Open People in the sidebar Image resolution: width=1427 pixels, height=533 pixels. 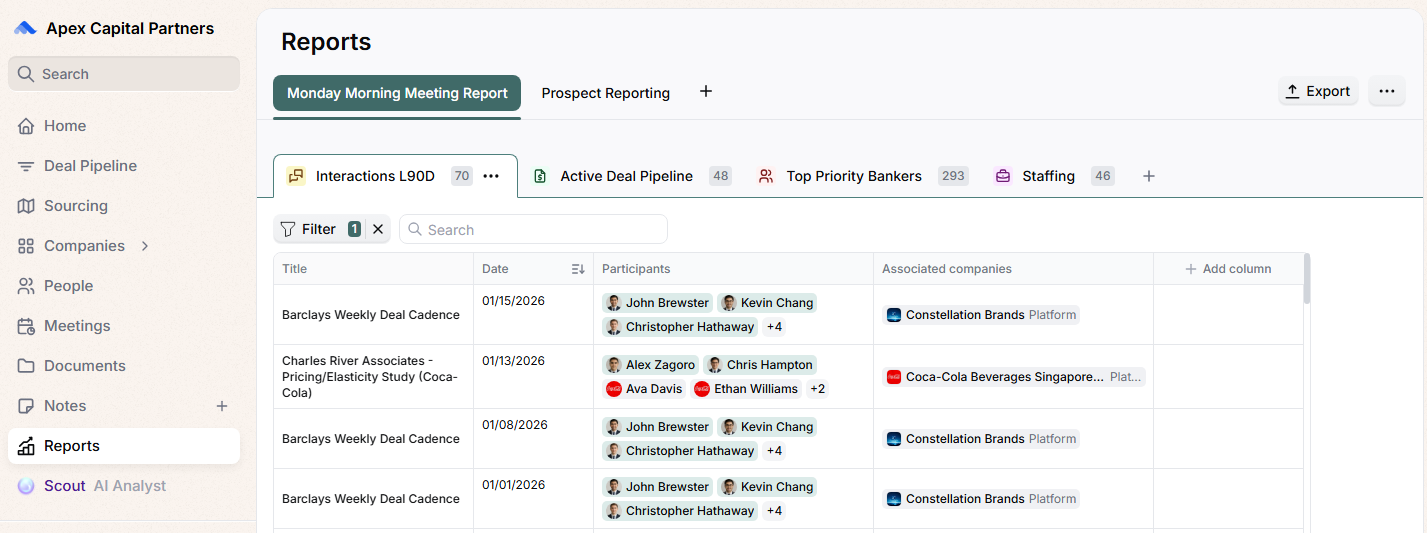pyautogui.click(x=124, y=286)
